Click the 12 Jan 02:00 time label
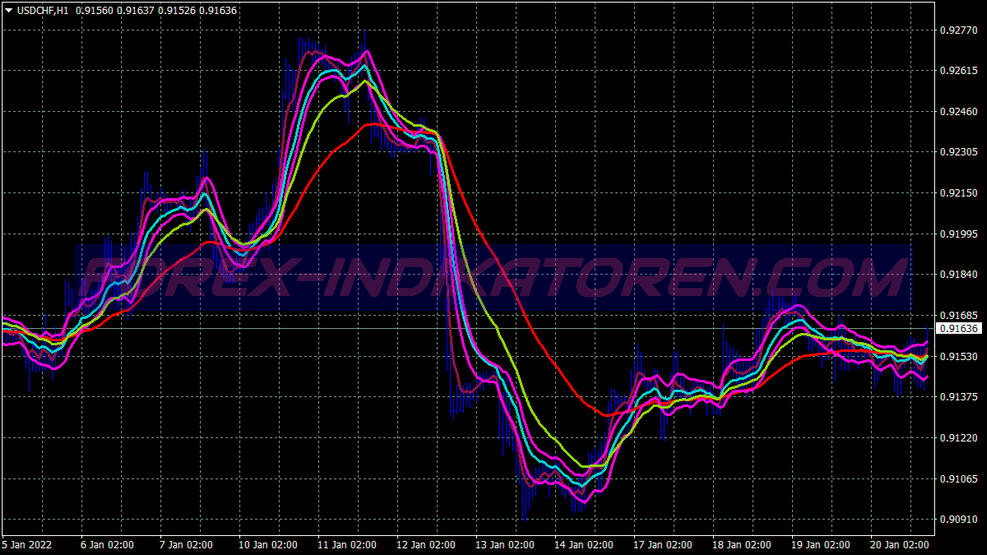 click(426, 545)
